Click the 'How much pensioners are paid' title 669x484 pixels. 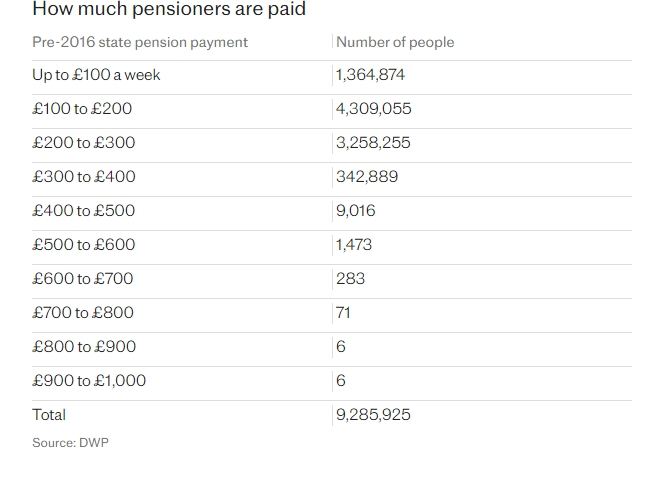pos(169,9)
